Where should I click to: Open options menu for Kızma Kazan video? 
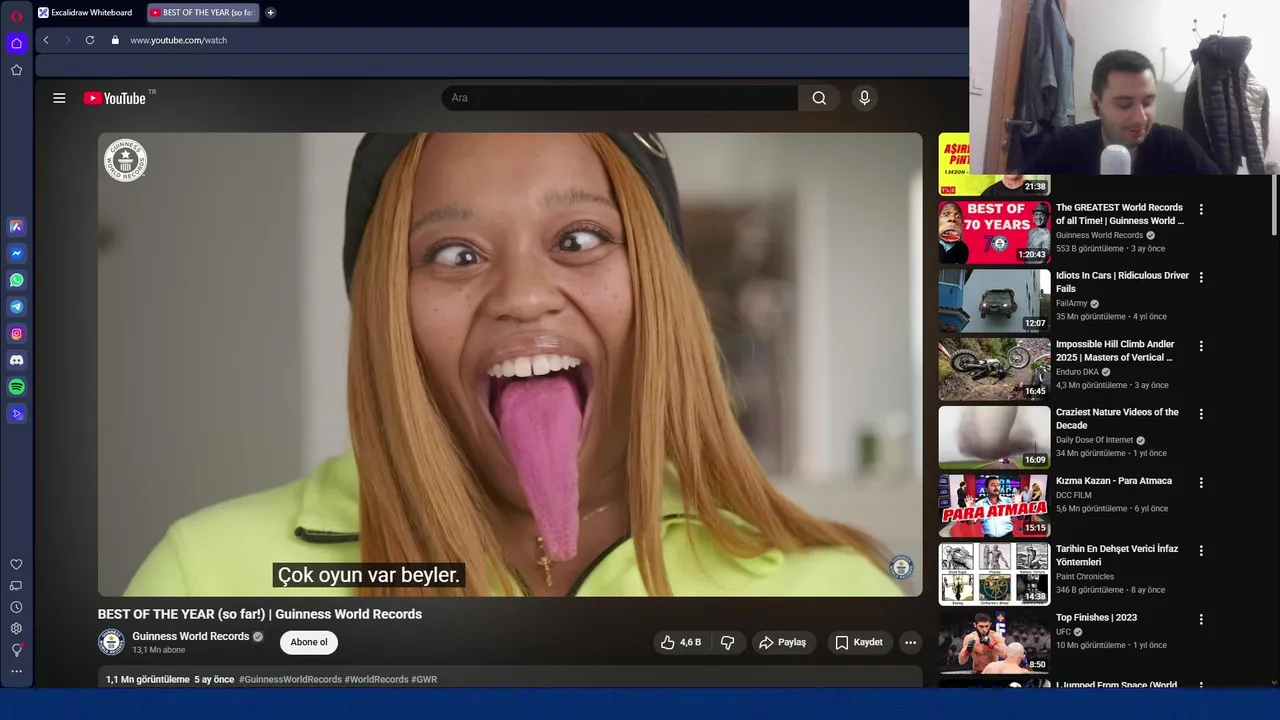[1201, 482]
